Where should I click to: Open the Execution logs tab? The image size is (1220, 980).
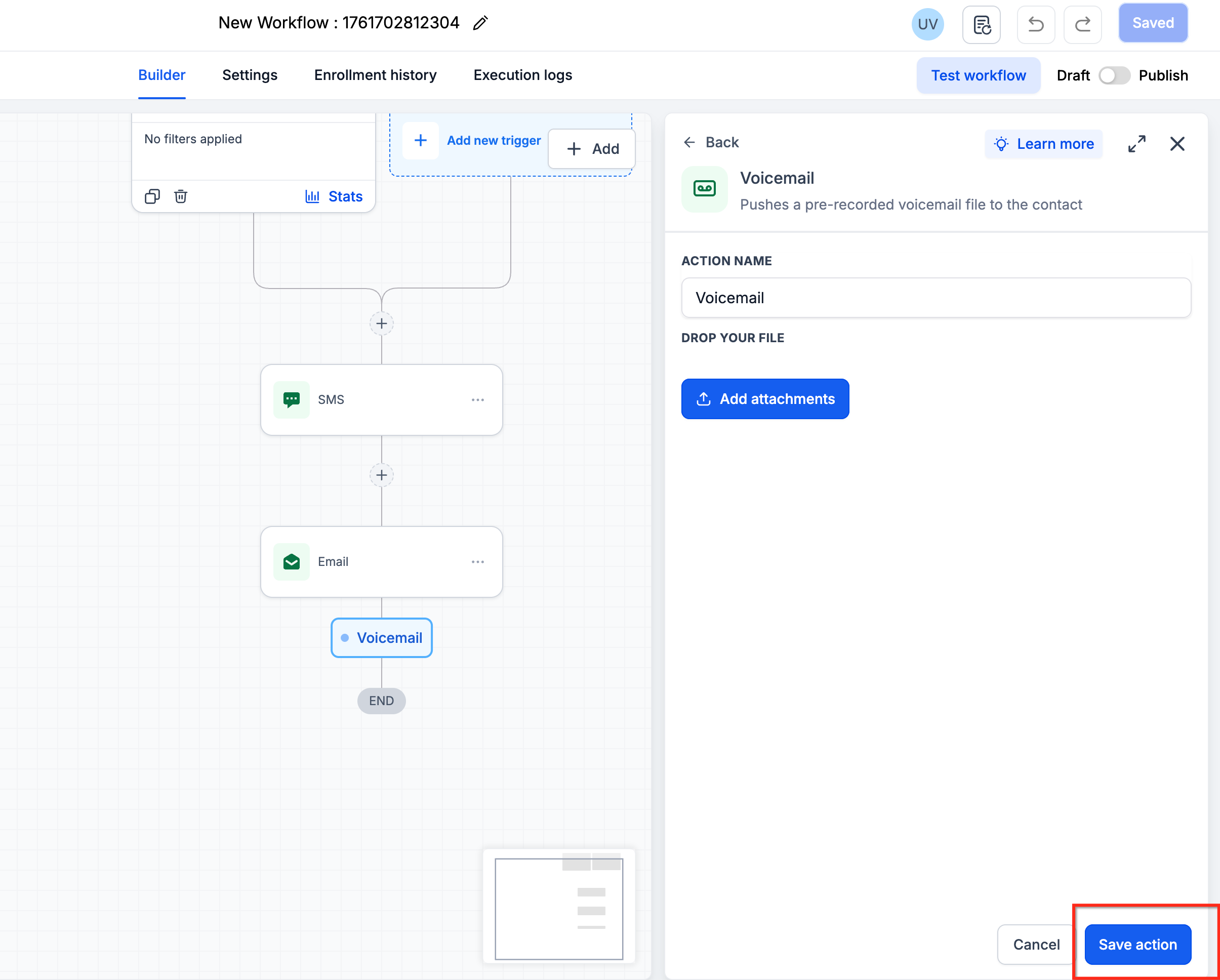[x=523, y=75]
